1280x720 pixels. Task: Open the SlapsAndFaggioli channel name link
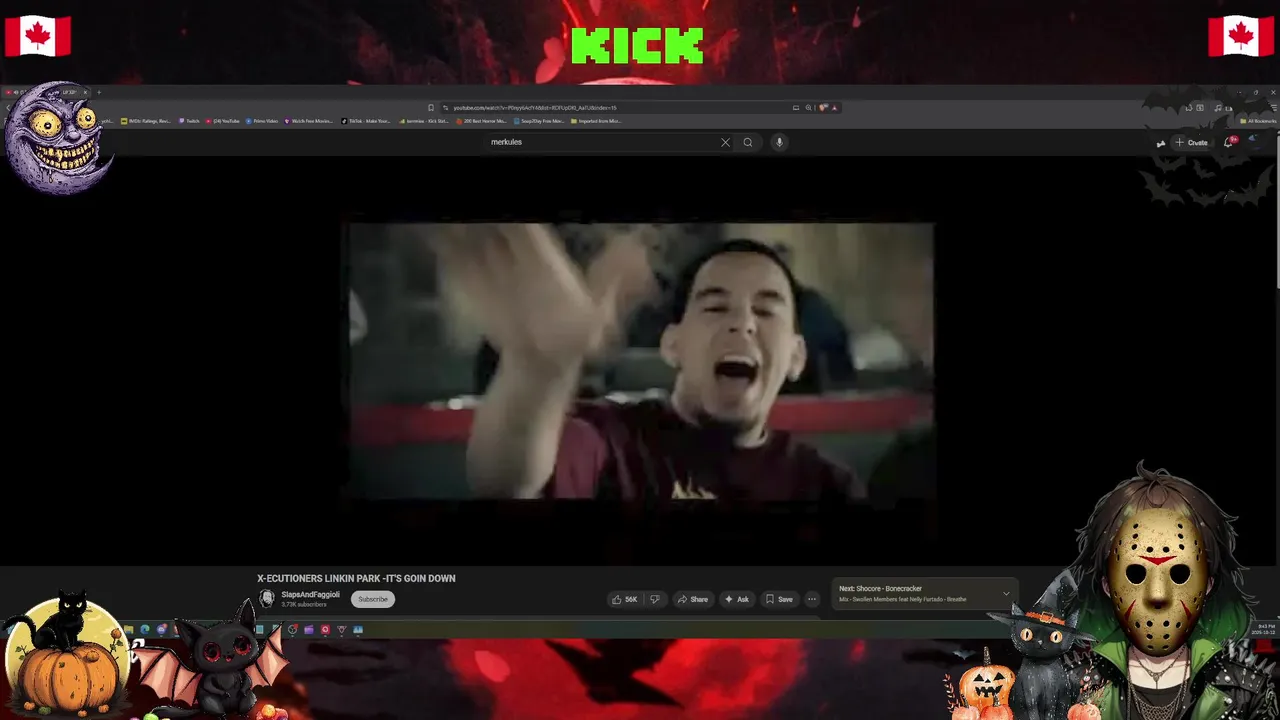tap(310, 594)
